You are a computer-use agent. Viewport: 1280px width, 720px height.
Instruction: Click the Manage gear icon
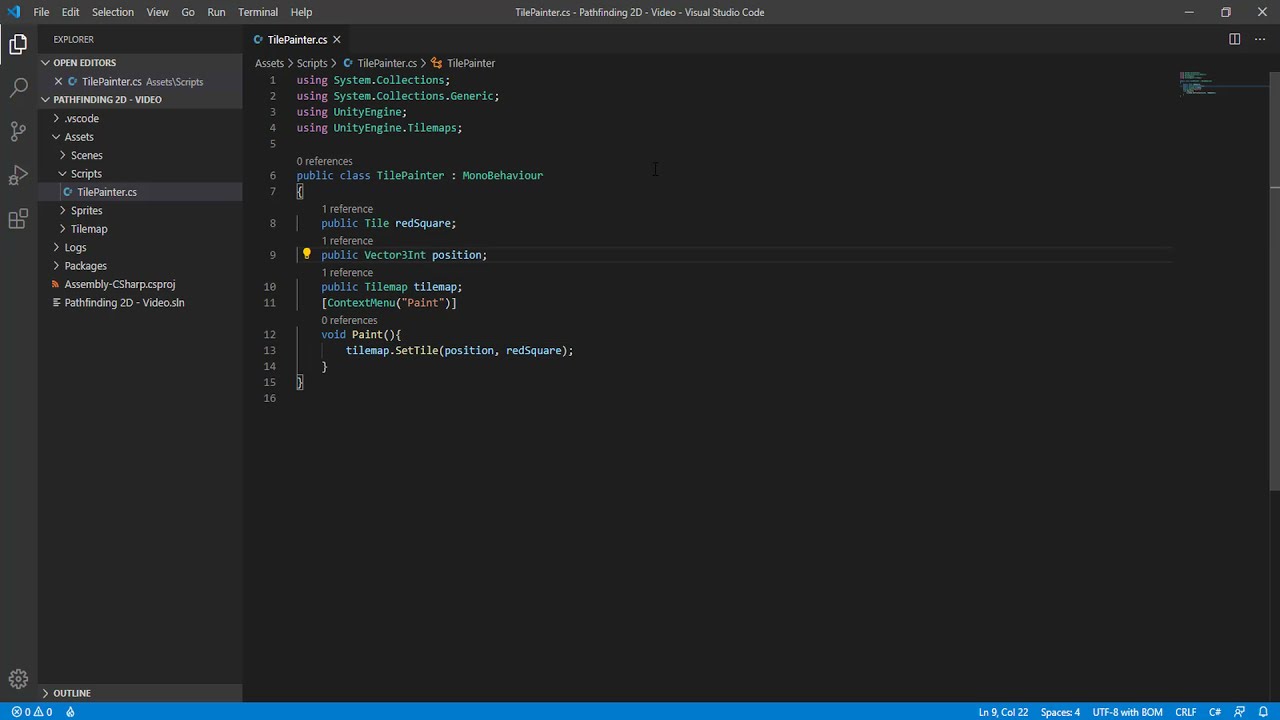pyautogui.click(x=18, y=679)
